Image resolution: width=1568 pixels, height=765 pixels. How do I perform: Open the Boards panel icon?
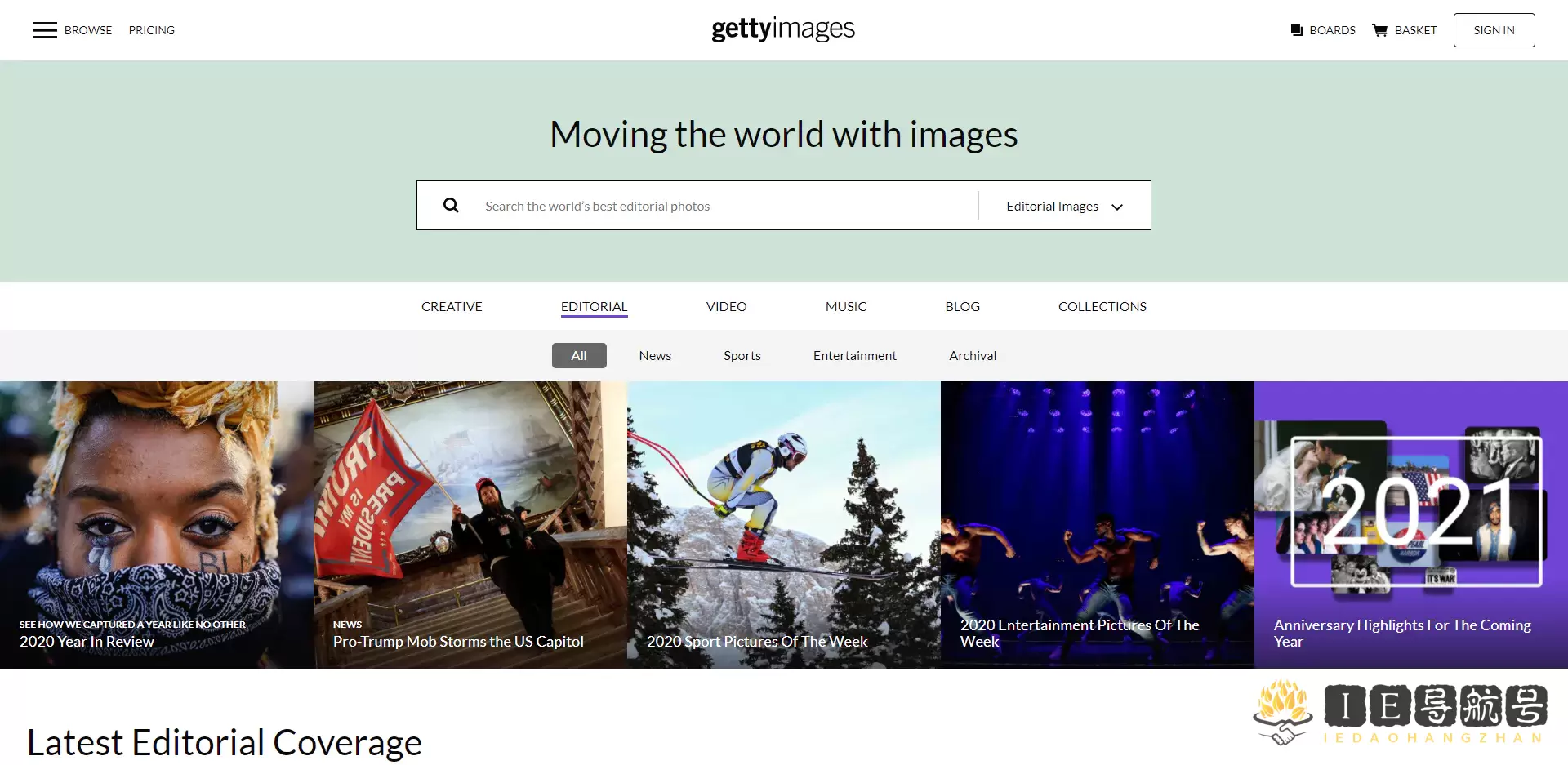(x=1297, y=30)
